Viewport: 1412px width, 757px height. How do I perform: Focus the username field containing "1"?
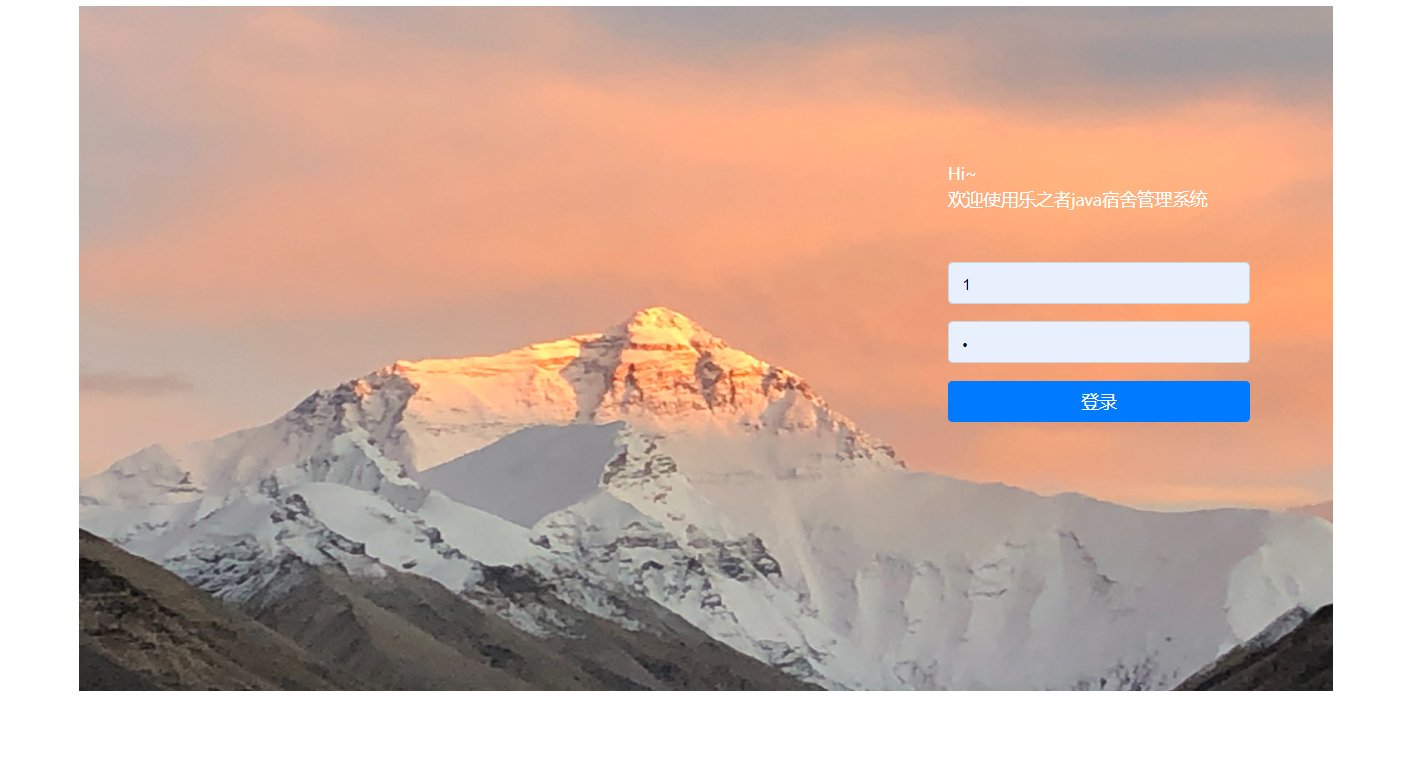tap(1098, 283)
